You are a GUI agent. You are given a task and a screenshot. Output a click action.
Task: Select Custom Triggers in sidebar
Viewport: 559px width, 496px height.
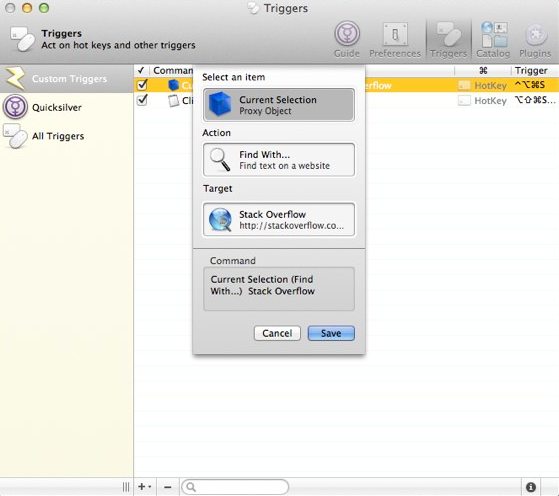click(66, 79)
